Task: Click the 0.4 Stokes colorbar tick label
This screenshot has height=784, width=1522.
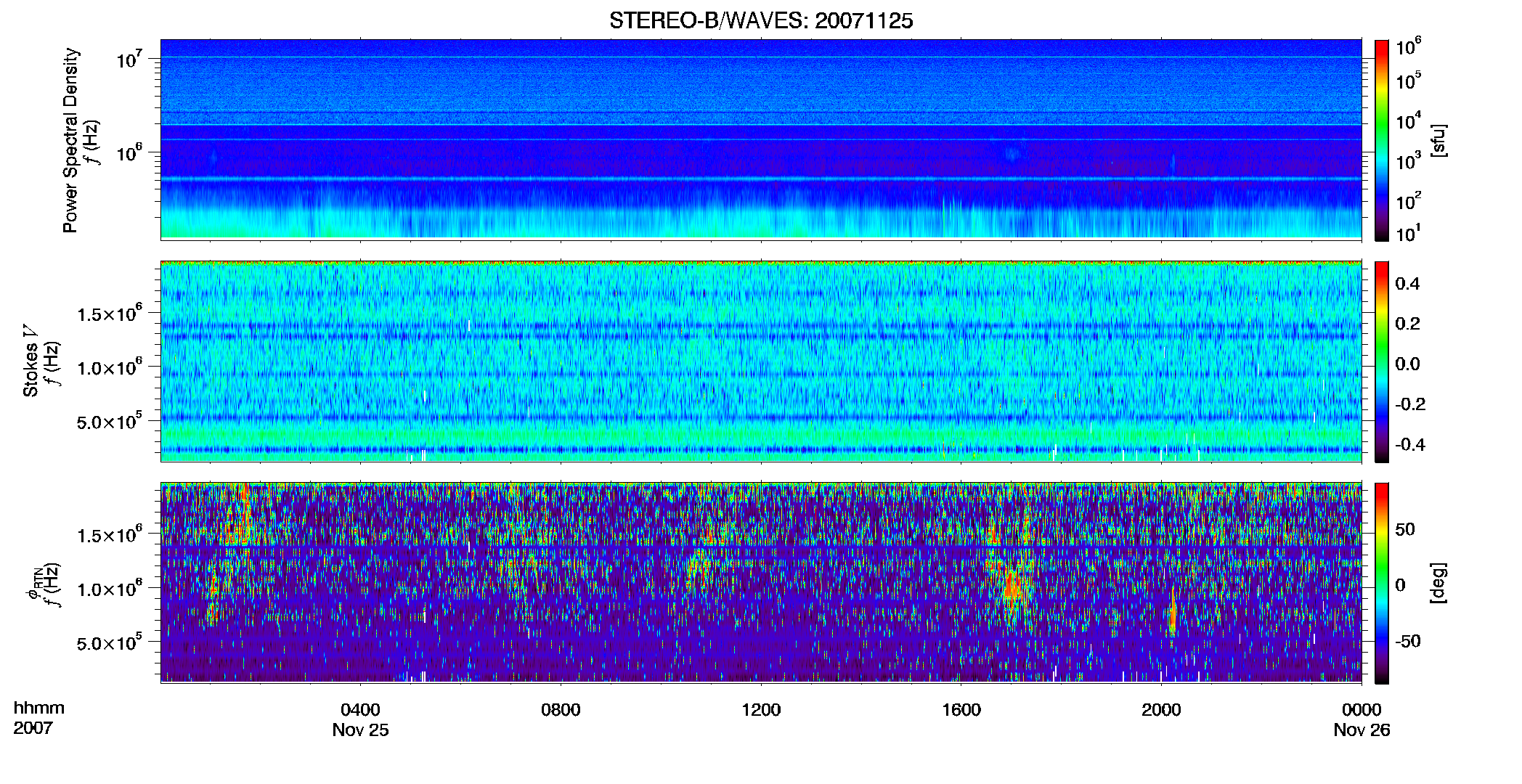Action: [x=1407, y=284]
